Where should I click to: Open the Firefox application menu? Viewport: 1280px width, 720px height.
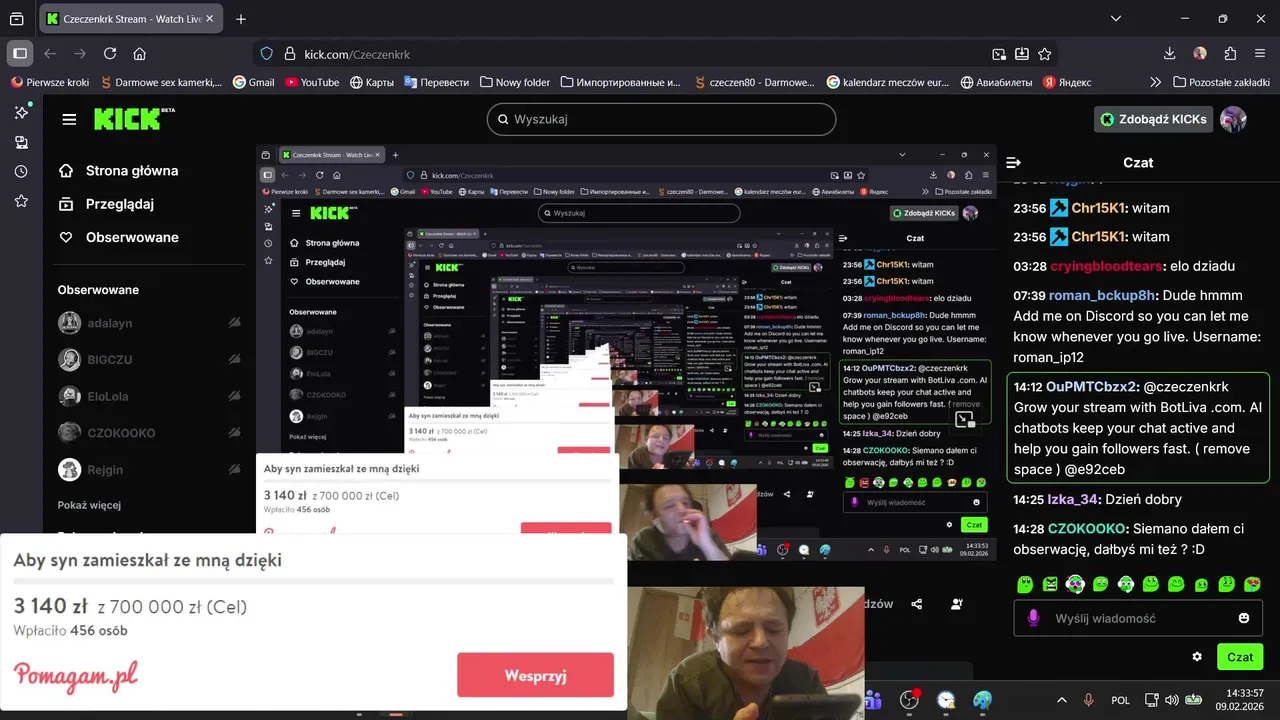[1260, 54]
